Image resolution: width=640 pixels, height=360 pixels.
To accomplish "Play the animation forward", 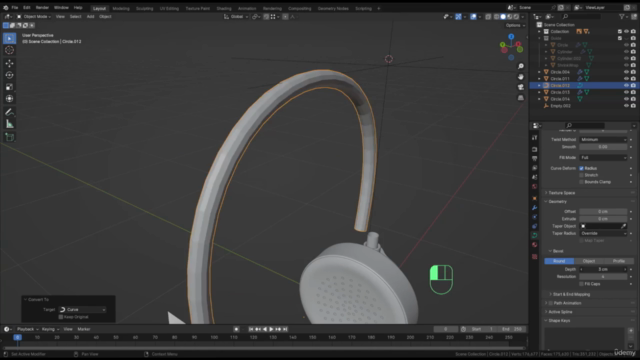I will tap(271, 329).
